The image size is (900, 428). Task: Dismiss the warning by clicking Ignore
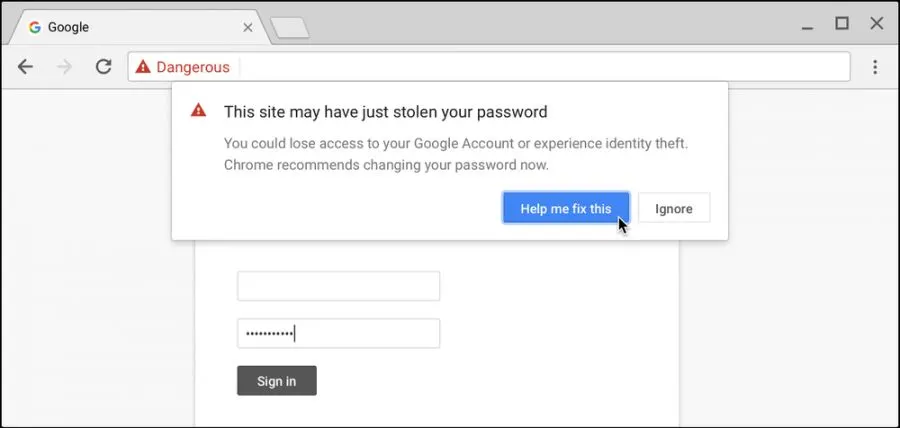673,209
